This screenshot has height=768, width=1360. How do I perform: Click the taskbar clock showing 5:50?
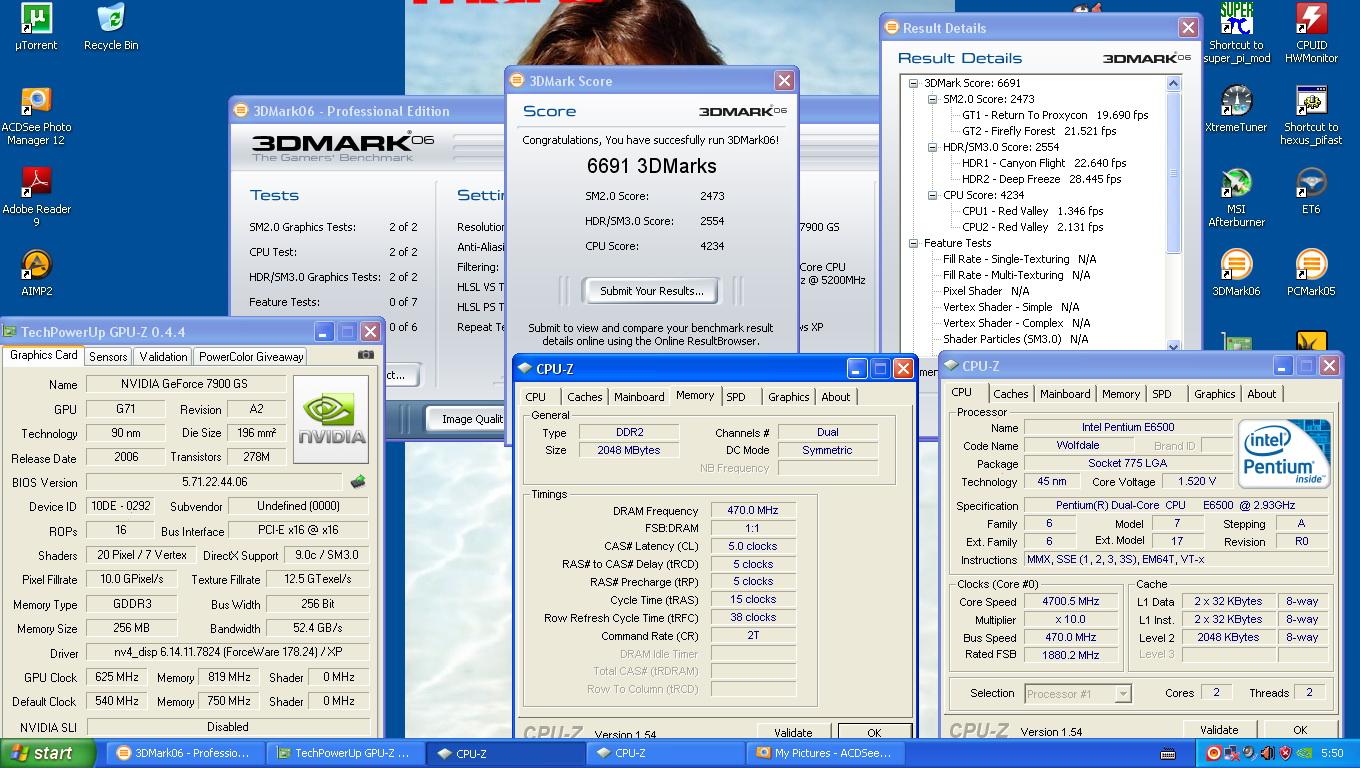pos(1333,754)
